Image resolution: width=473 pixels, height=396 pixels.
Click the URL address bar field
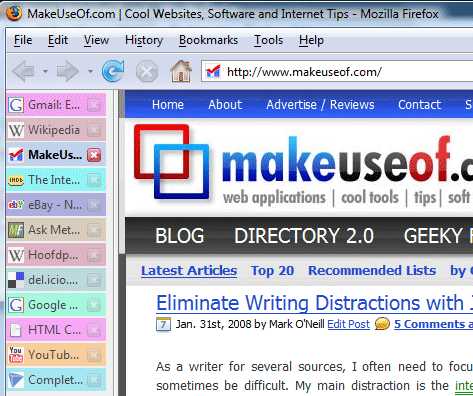[x=337, y=71]
